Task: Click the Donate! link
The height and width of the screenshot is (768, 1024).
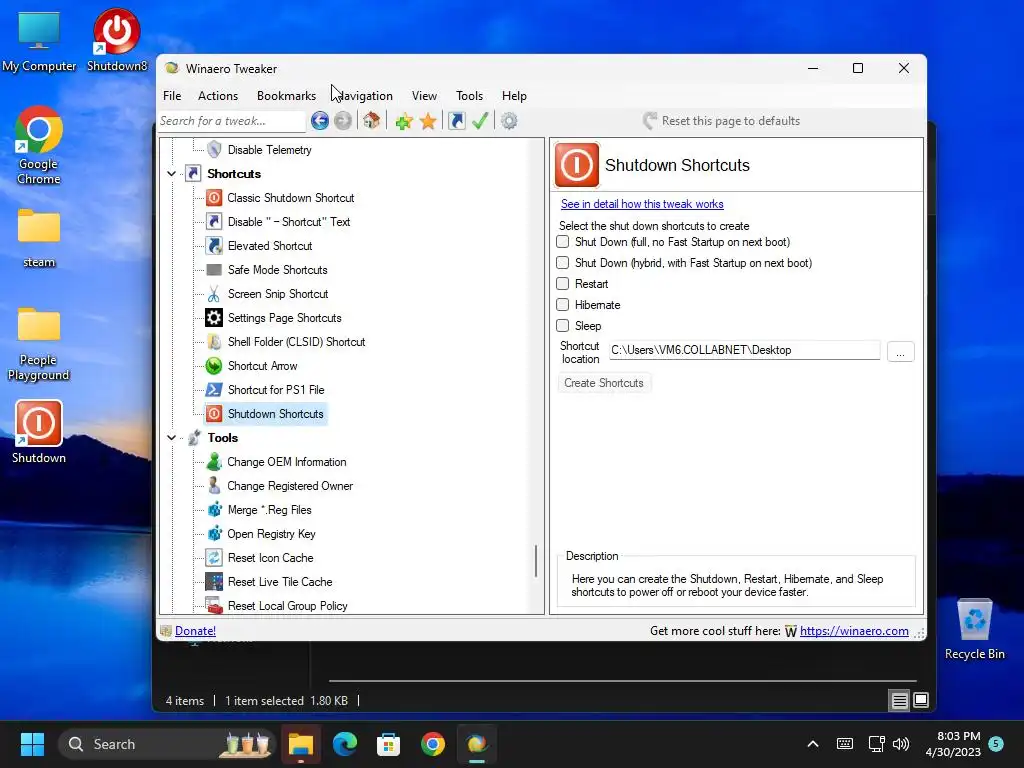Action: 195,631
